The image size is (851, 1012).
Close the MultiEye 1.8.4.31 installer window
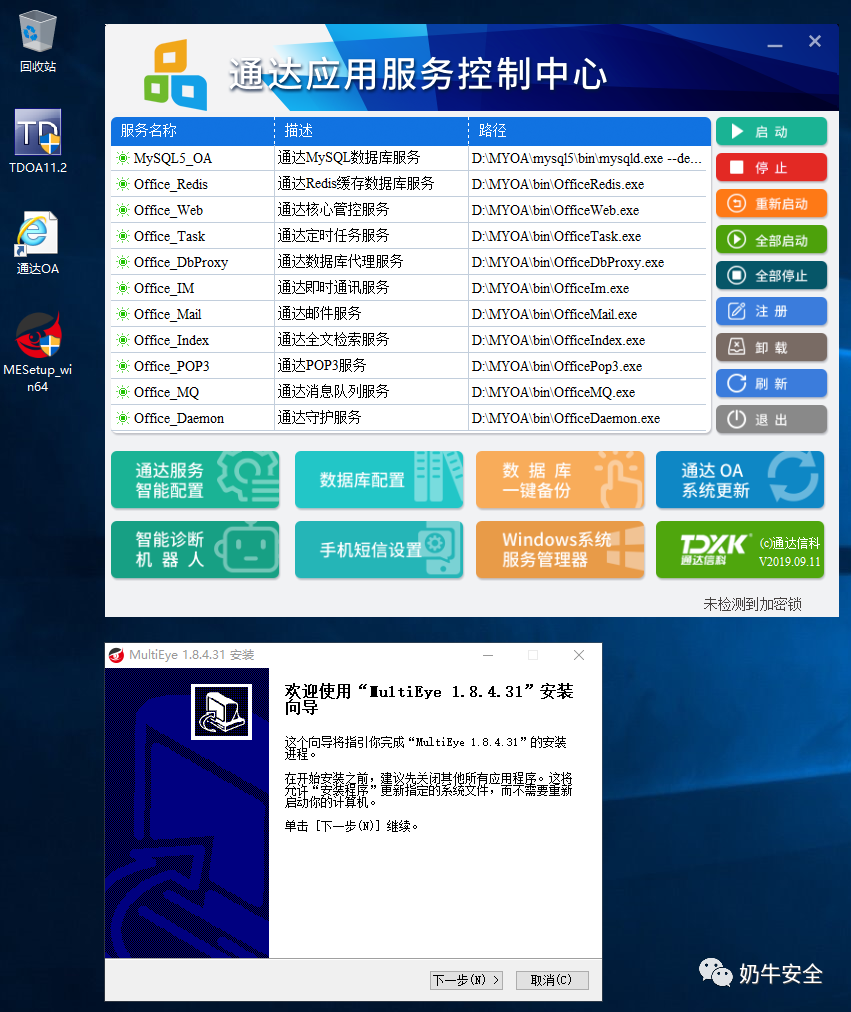(x=579, y=655)
